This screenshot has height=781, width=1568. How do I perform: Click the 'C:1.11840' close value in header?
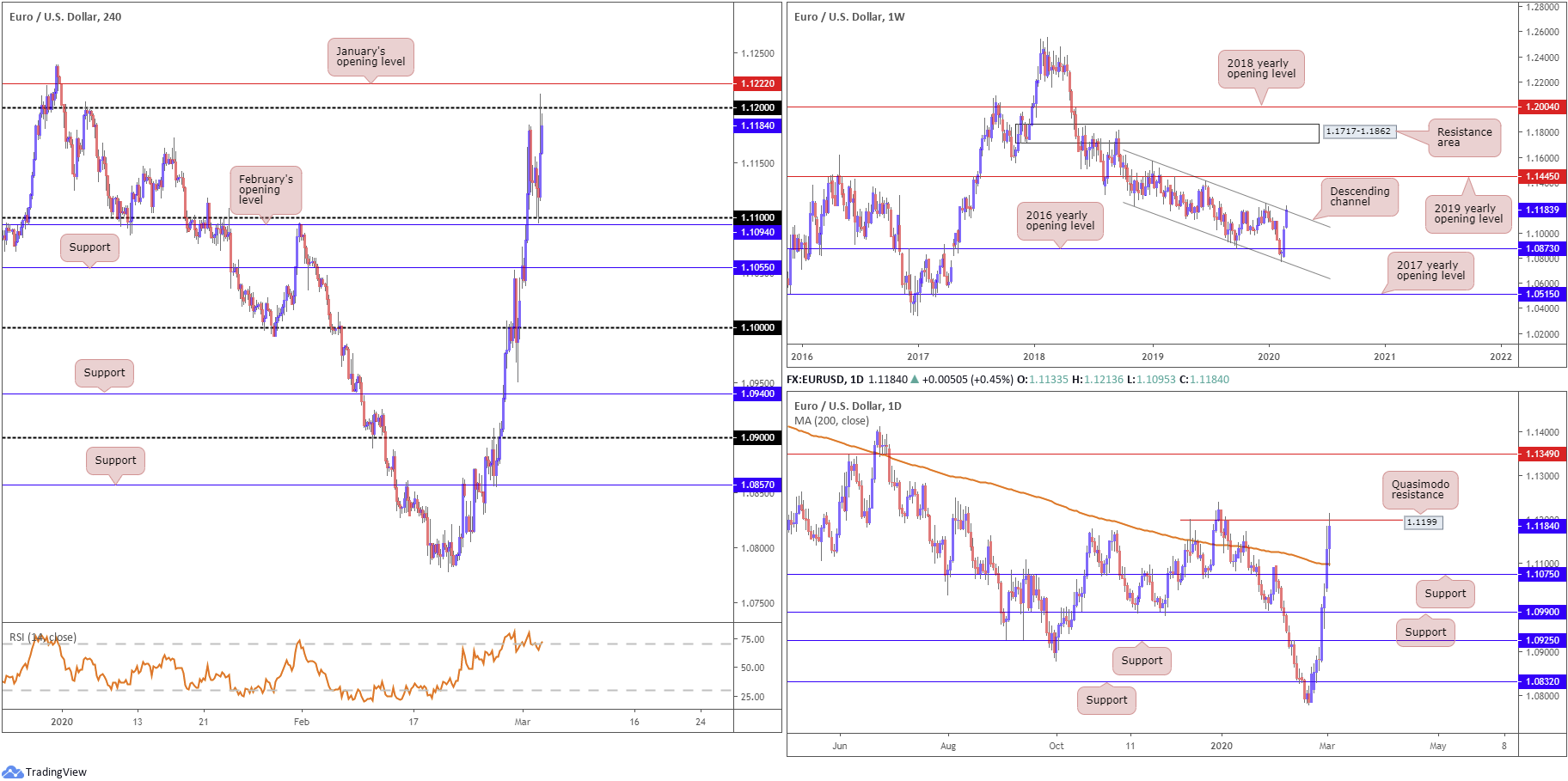[1204, 380]
